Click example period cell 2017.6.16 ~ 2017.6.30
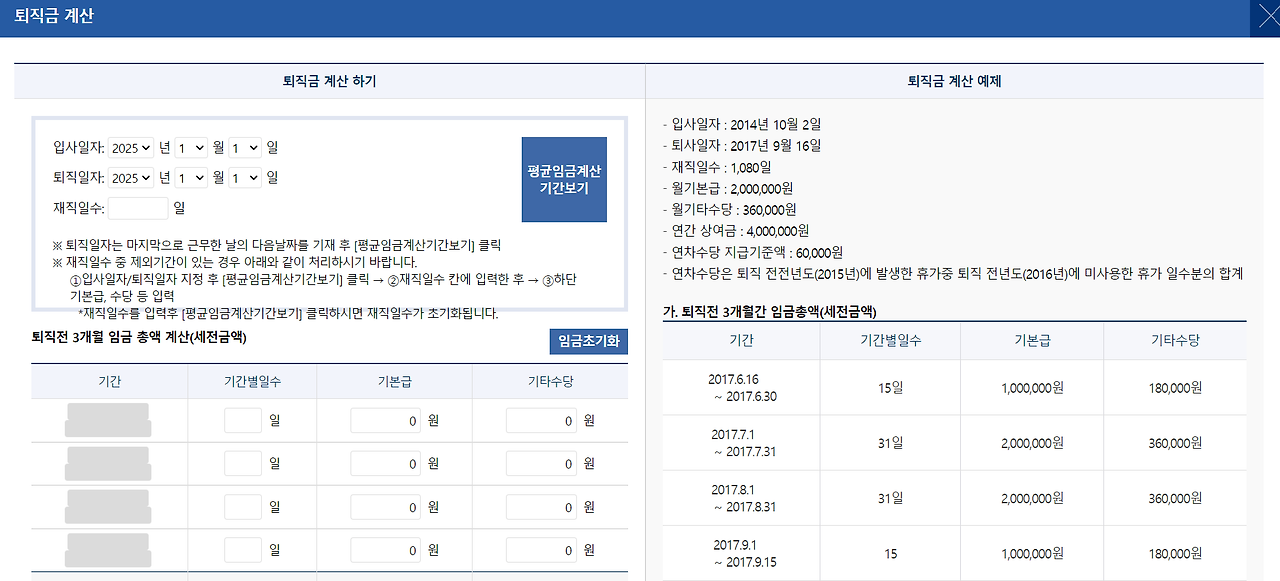The height and width of the screenshot is (581, 1280). tap(740, 388)
